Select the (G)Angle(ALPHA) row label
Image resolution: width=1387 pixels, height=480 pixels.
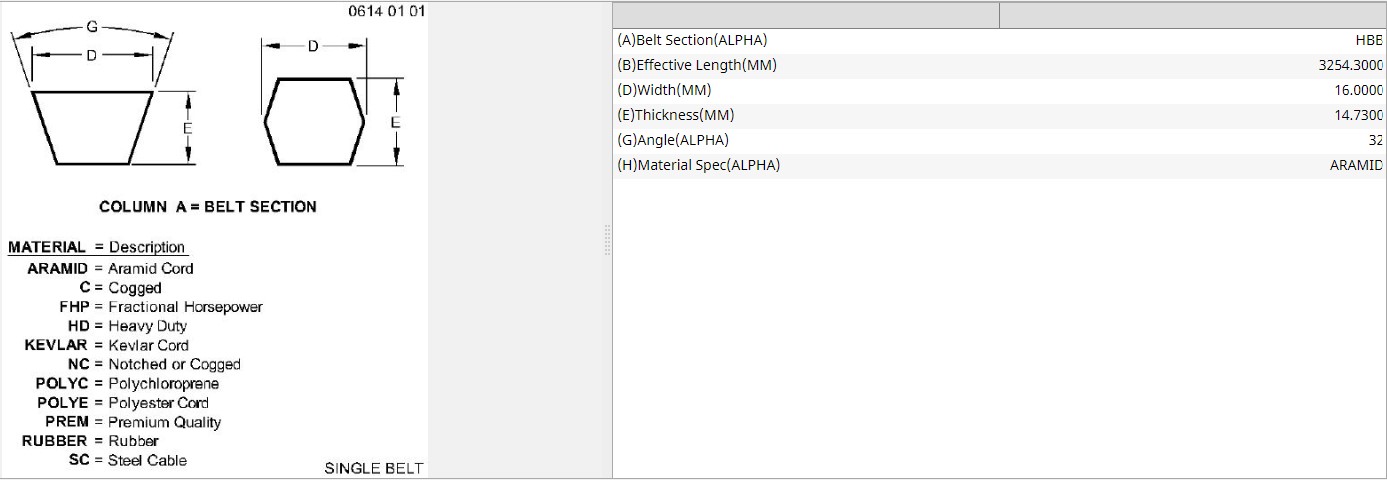click(x=672, y=141)
